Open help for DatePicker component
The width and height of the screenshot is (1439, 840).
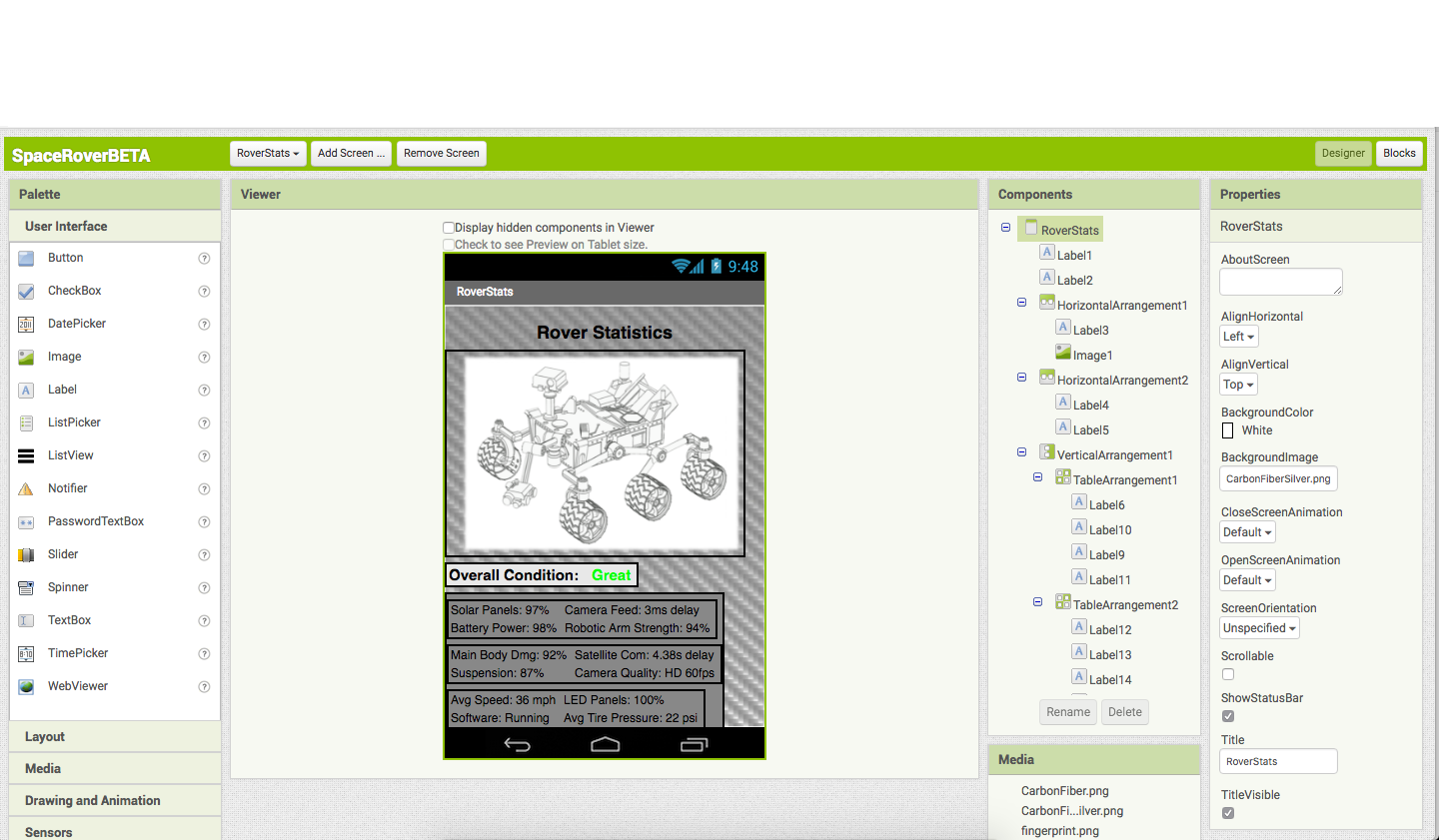204,325
